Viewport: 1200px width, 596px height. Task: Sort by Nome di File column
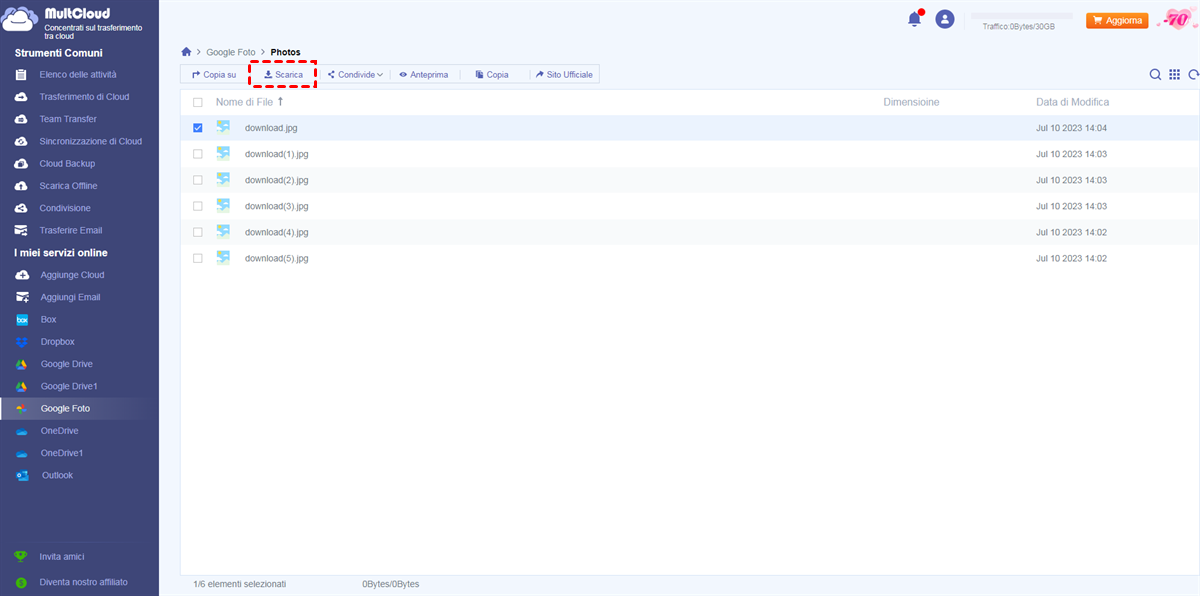[244, 102]
